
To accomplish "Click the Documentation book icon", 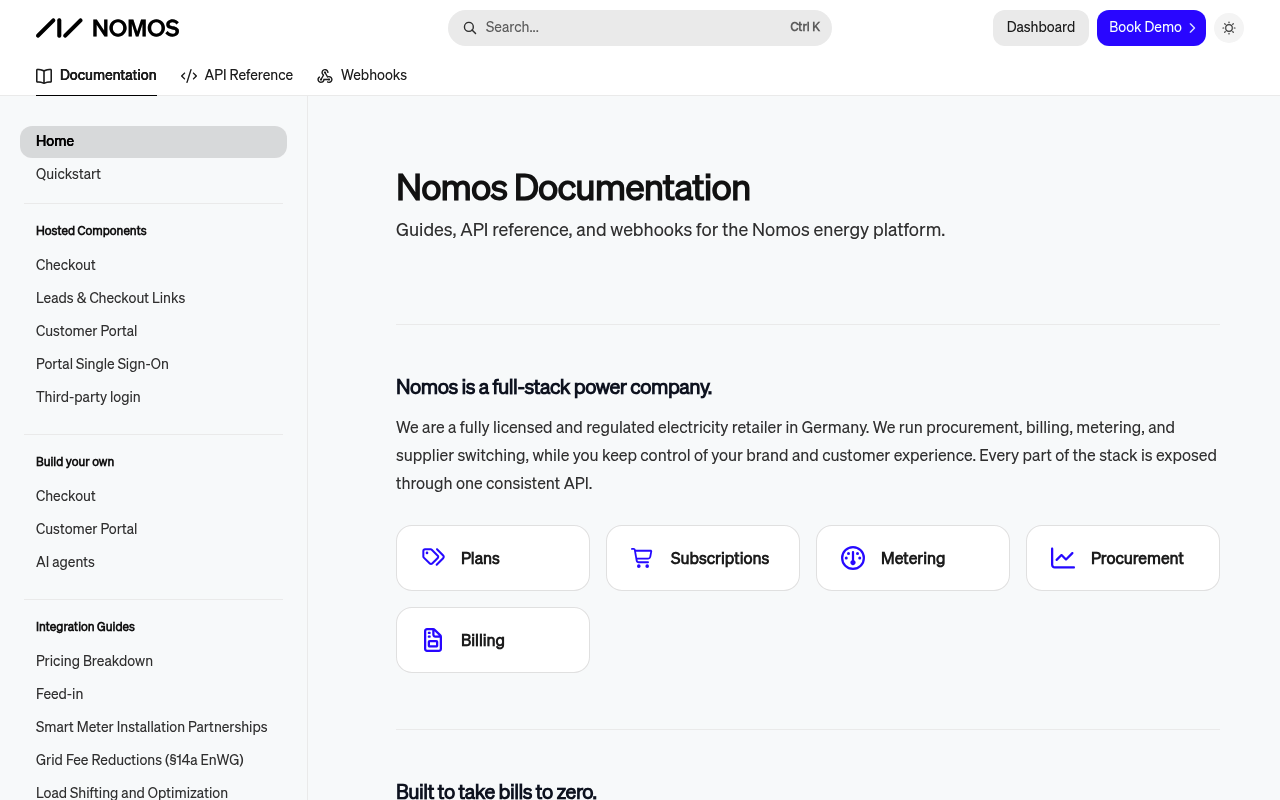I will click(44, 76).
